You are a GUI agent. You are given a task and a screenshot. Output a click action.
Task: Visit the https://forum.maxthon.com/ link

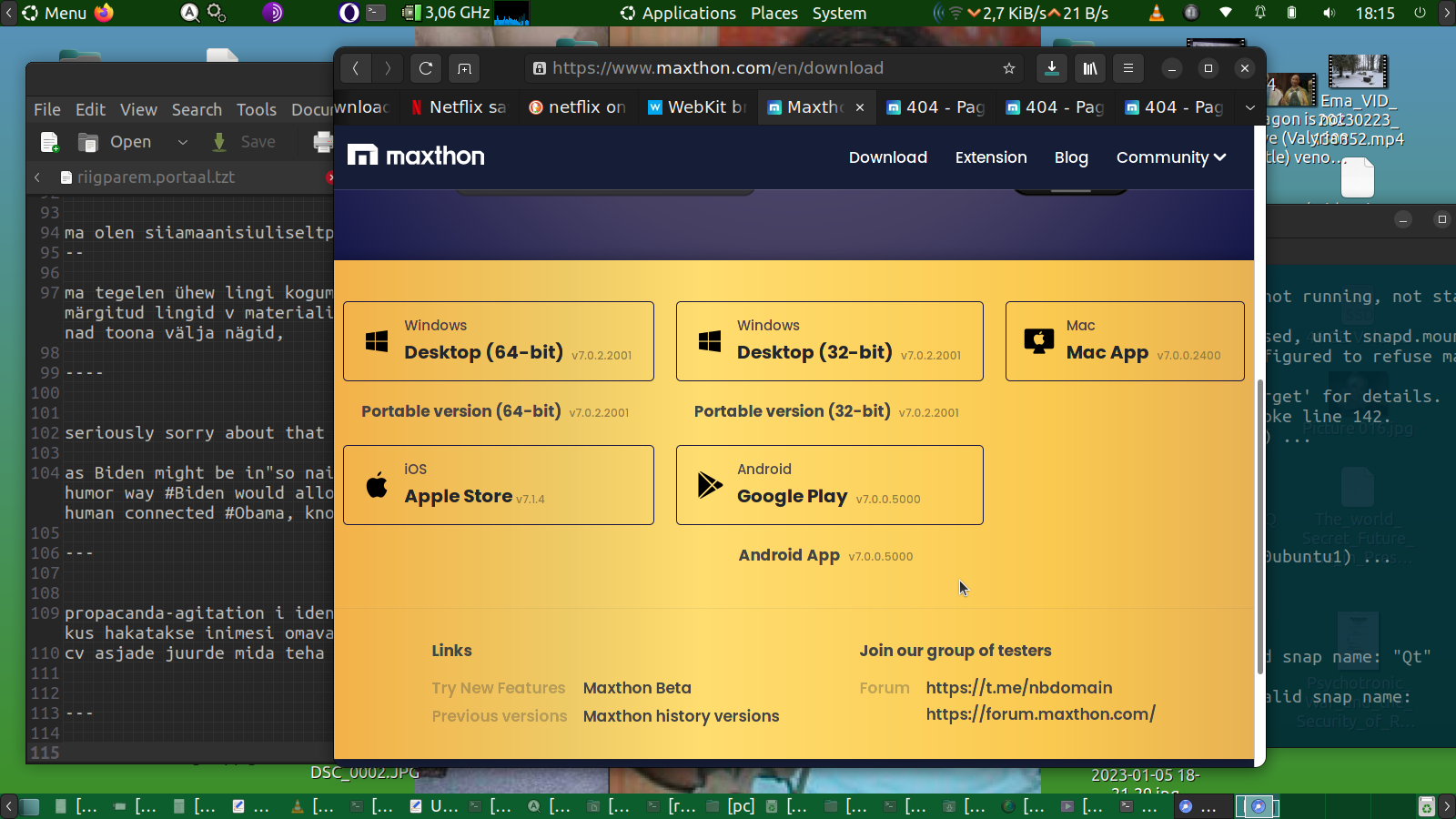coord(1041,714)
